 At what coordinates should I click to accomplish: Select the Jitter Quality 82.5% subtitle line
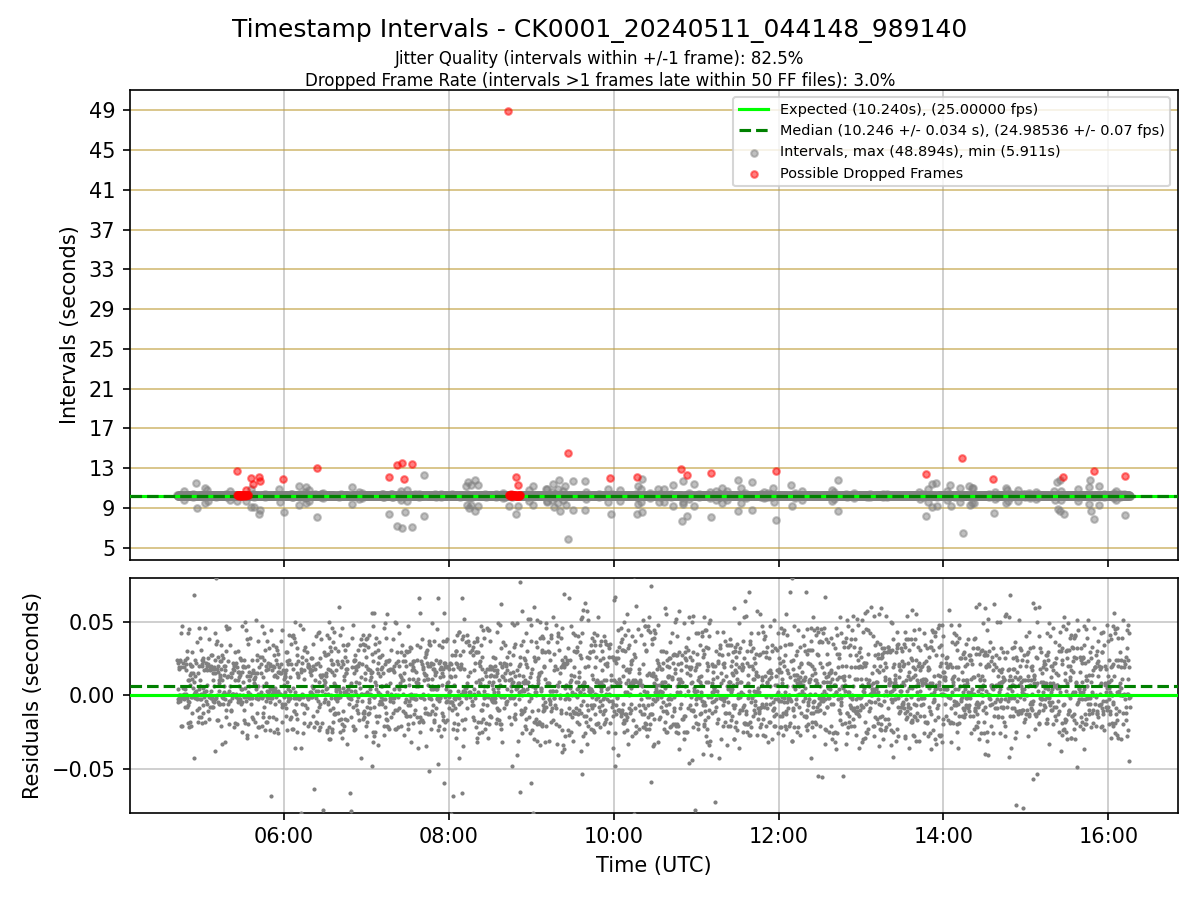coord(599,58)
